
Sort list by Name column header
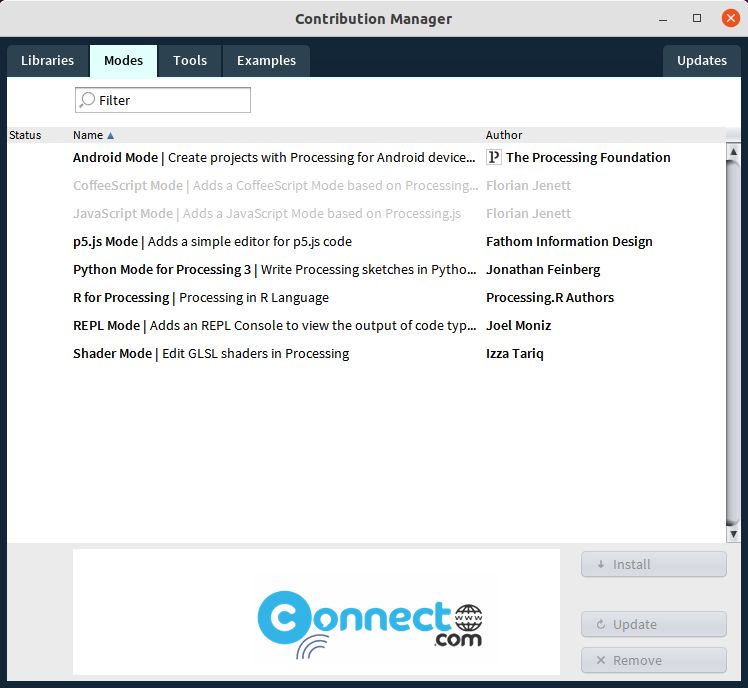click(x=88, y=135)
